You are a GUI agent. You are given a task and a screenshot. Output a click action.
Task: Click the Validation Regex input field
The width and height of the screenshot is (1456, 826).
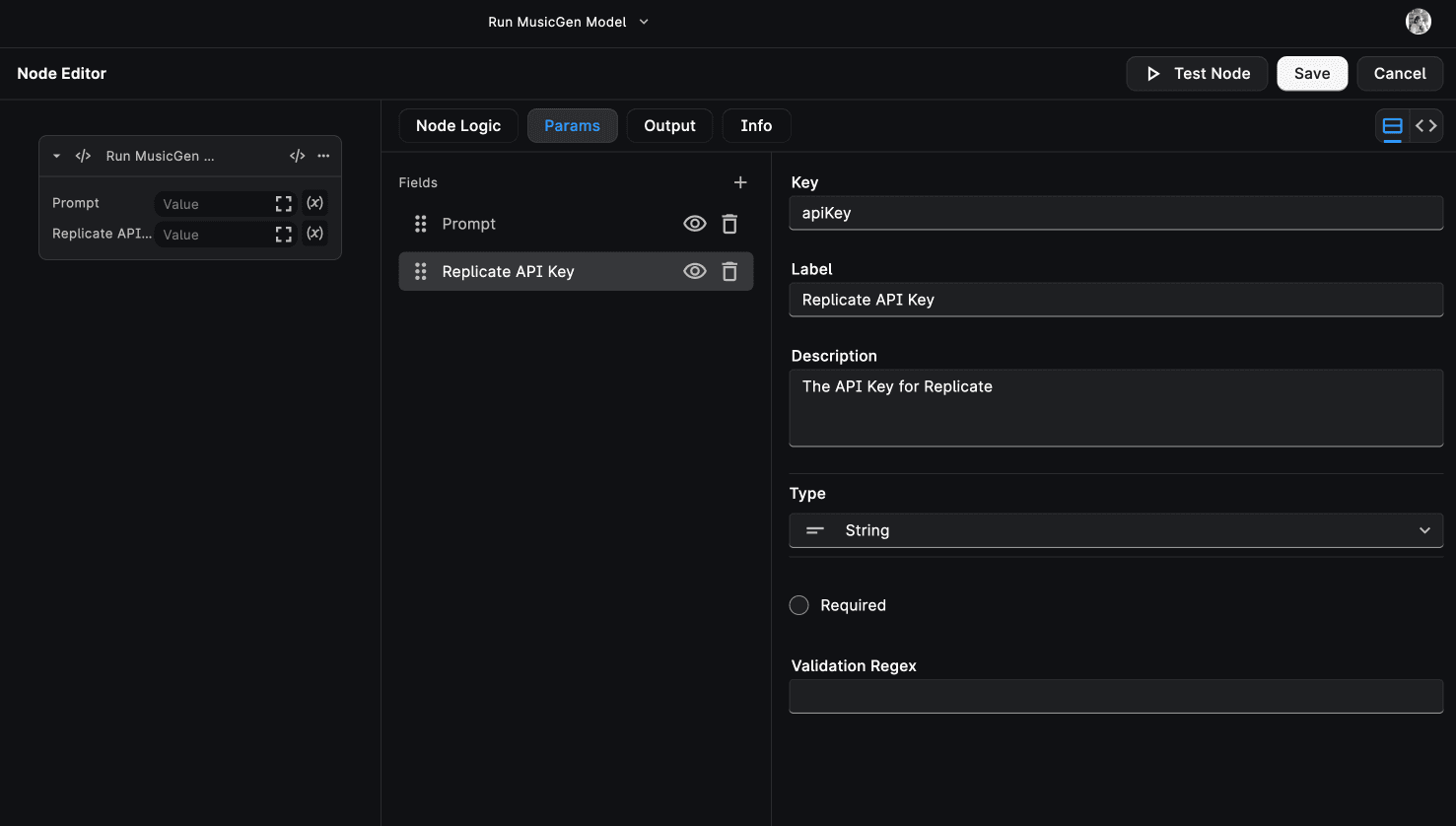pyautogui.click(x=1115, y=696)
